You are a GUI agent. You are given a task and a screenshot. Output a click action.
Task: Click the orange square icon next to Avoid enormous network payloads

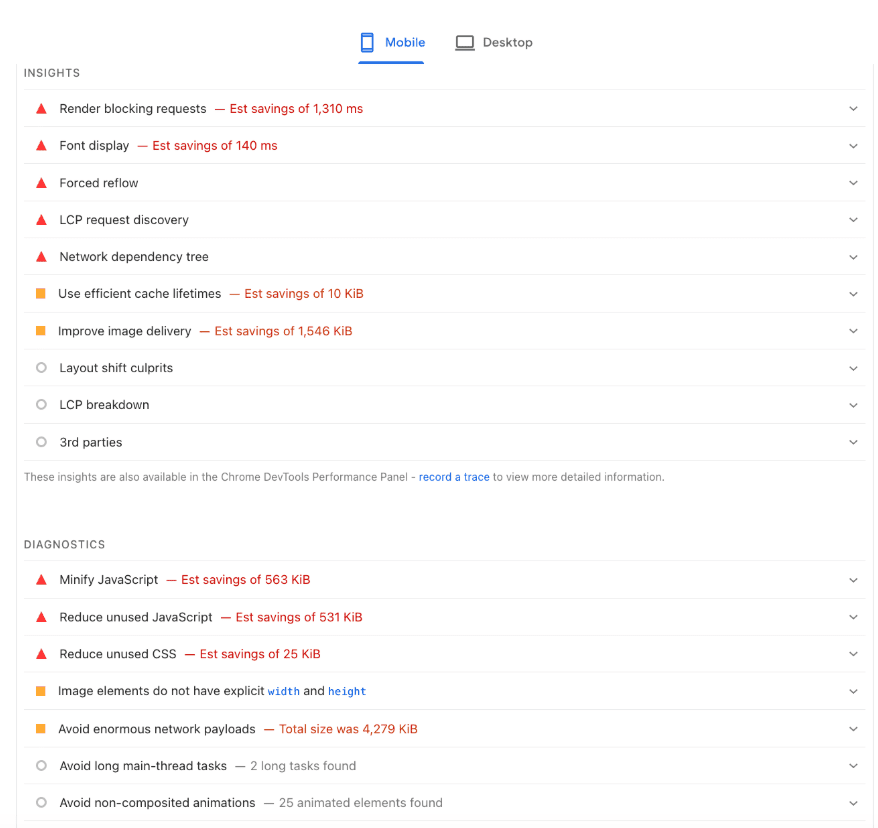point(41,728)
